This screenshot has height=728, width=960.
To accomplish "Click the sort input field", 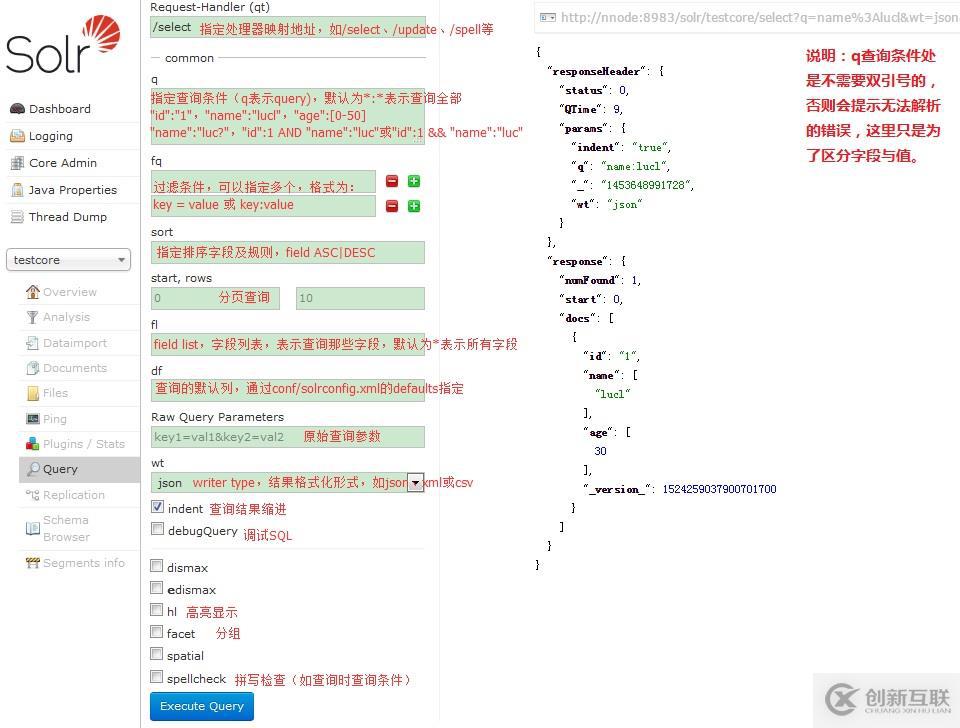I will pyautogui.click(x=288, y=252).
